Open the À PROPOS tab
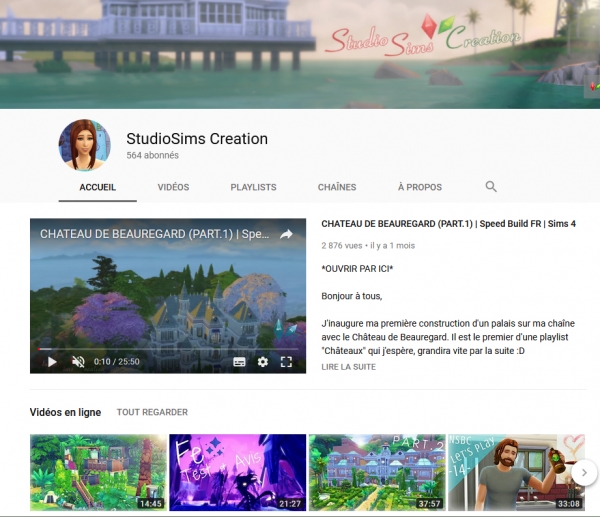Screen dimensions: 600x517 (420, 187)
